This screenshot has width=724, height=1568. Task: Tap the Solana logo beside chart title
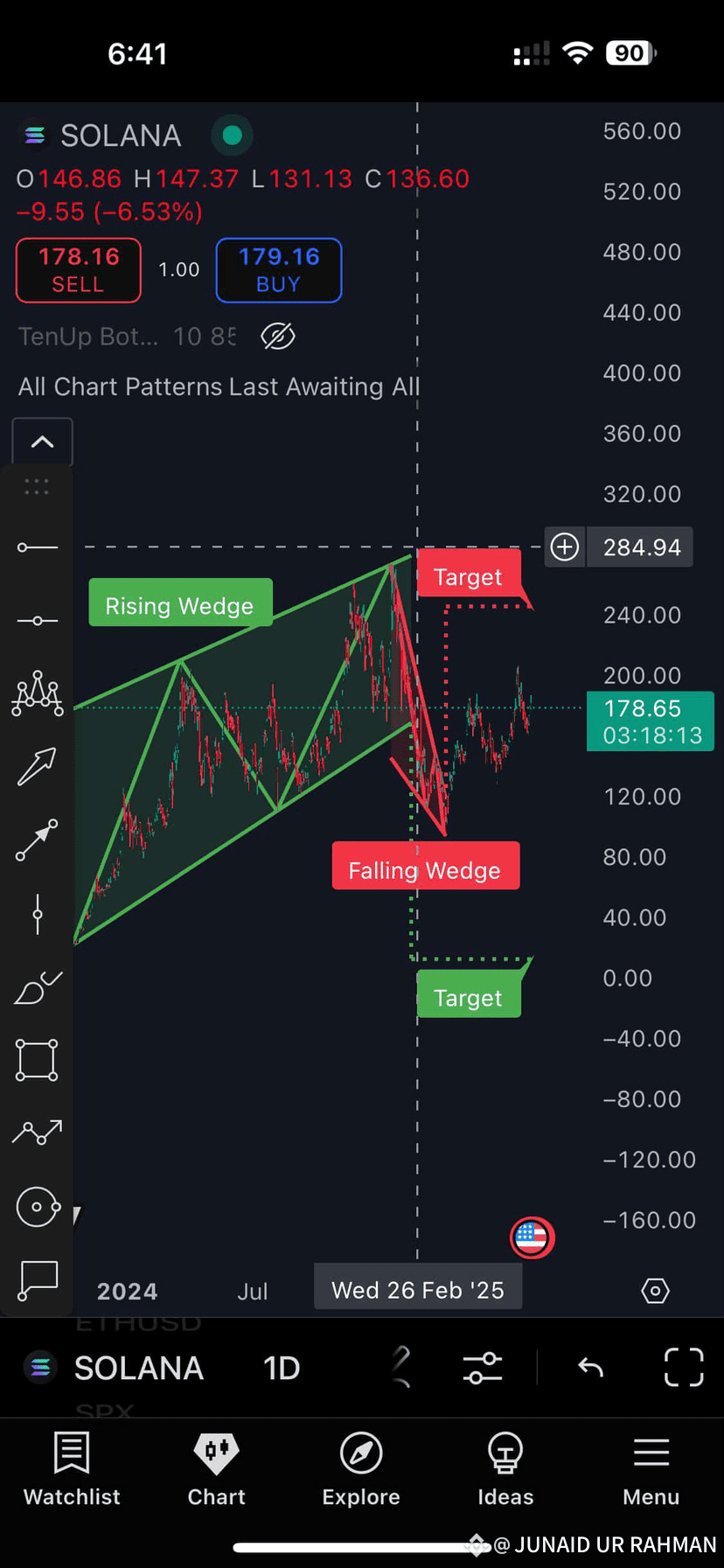(x=35, y=136)
